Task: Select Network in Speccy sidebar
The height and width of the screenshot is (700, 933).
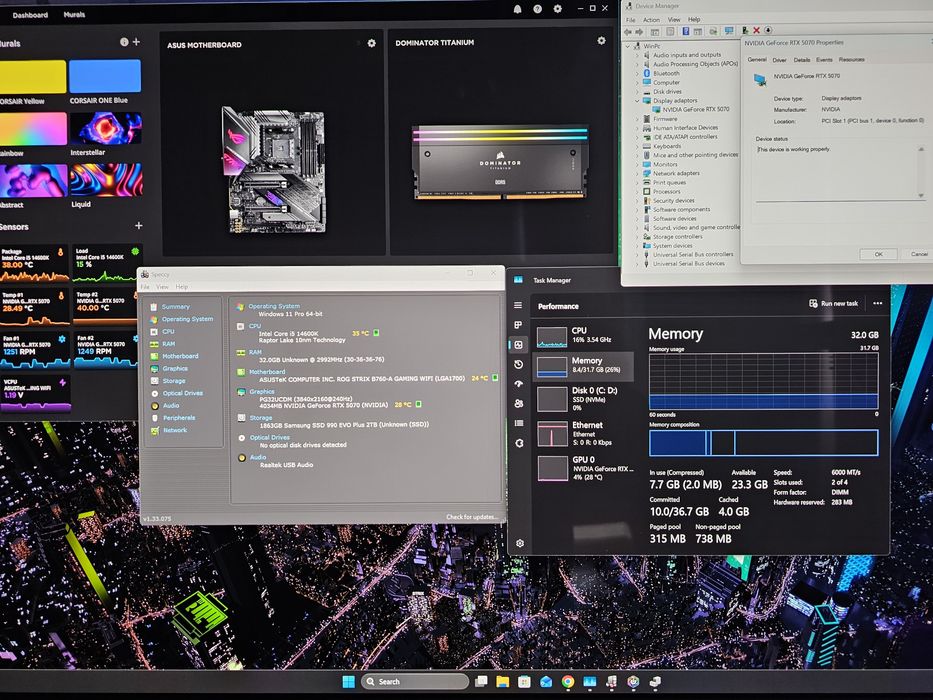Action: (175, 430)
